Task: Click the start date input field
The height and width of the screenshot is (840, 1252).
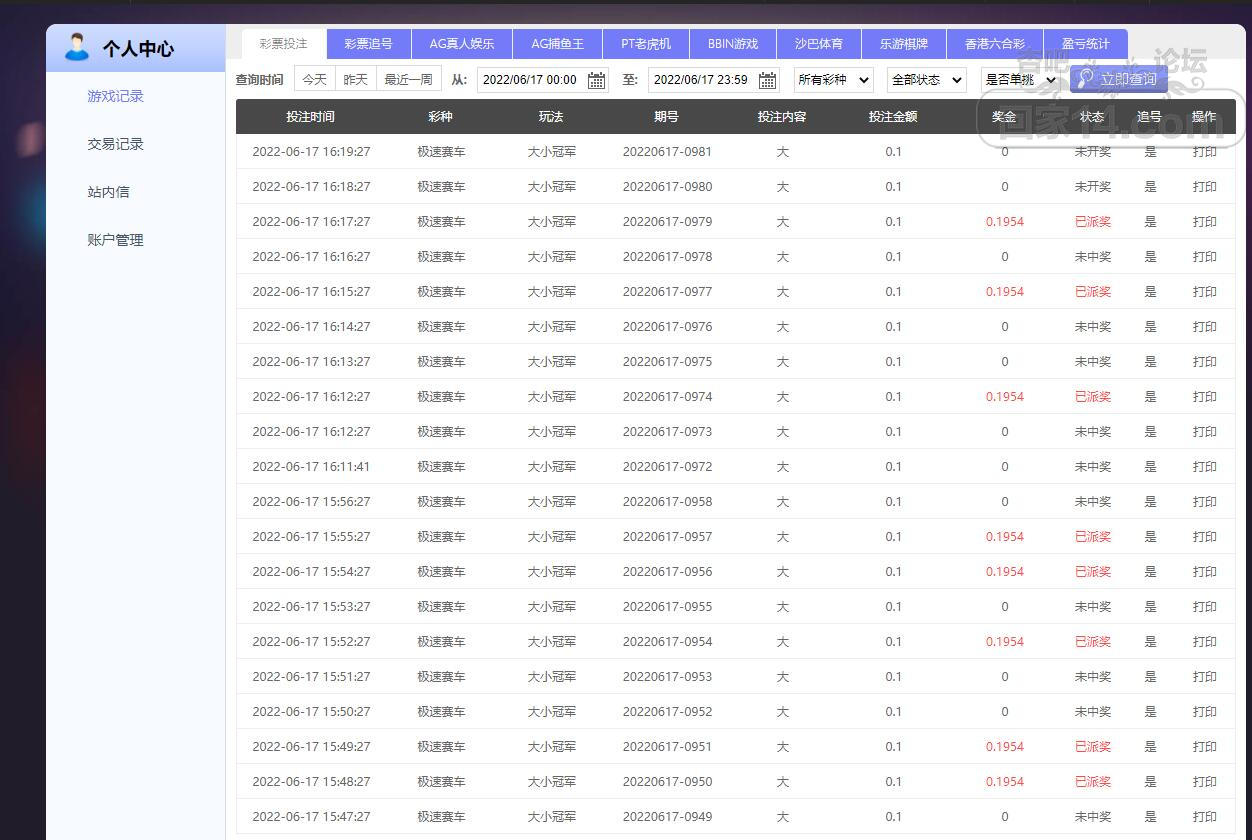Action: (530, 80)
